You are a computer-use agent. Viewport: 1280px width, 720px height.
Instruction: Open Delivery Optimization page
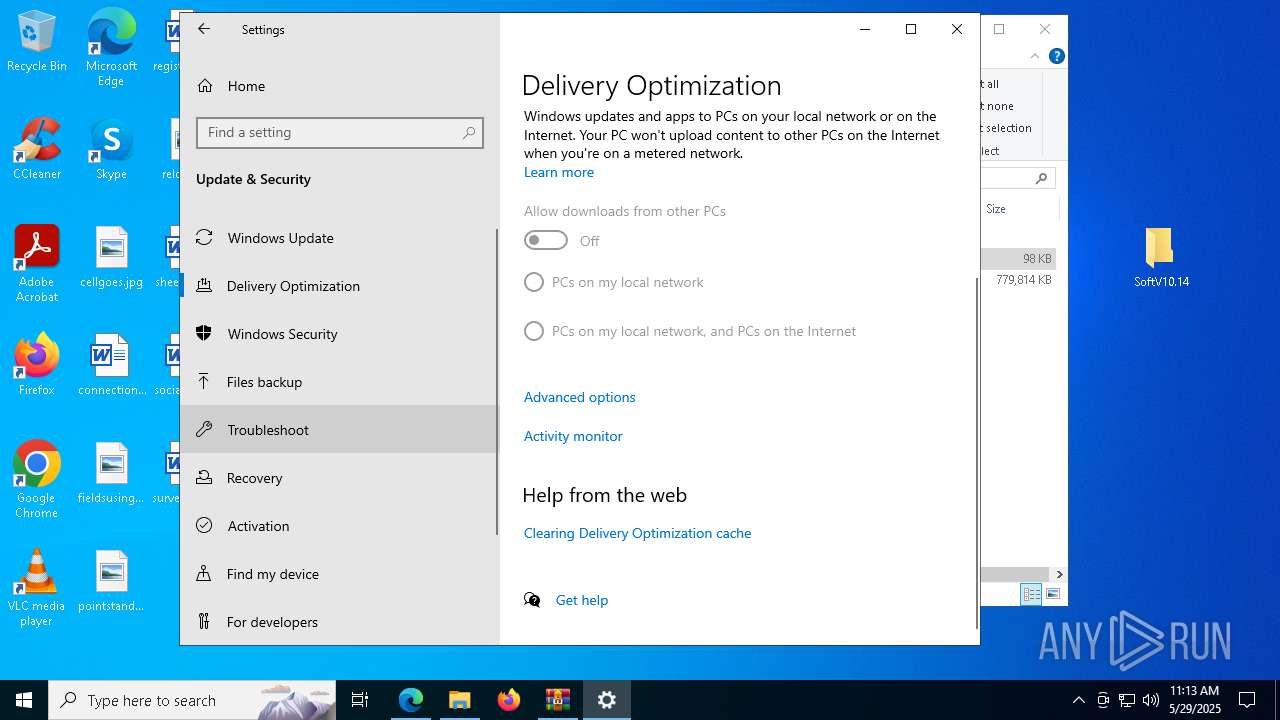338,286
